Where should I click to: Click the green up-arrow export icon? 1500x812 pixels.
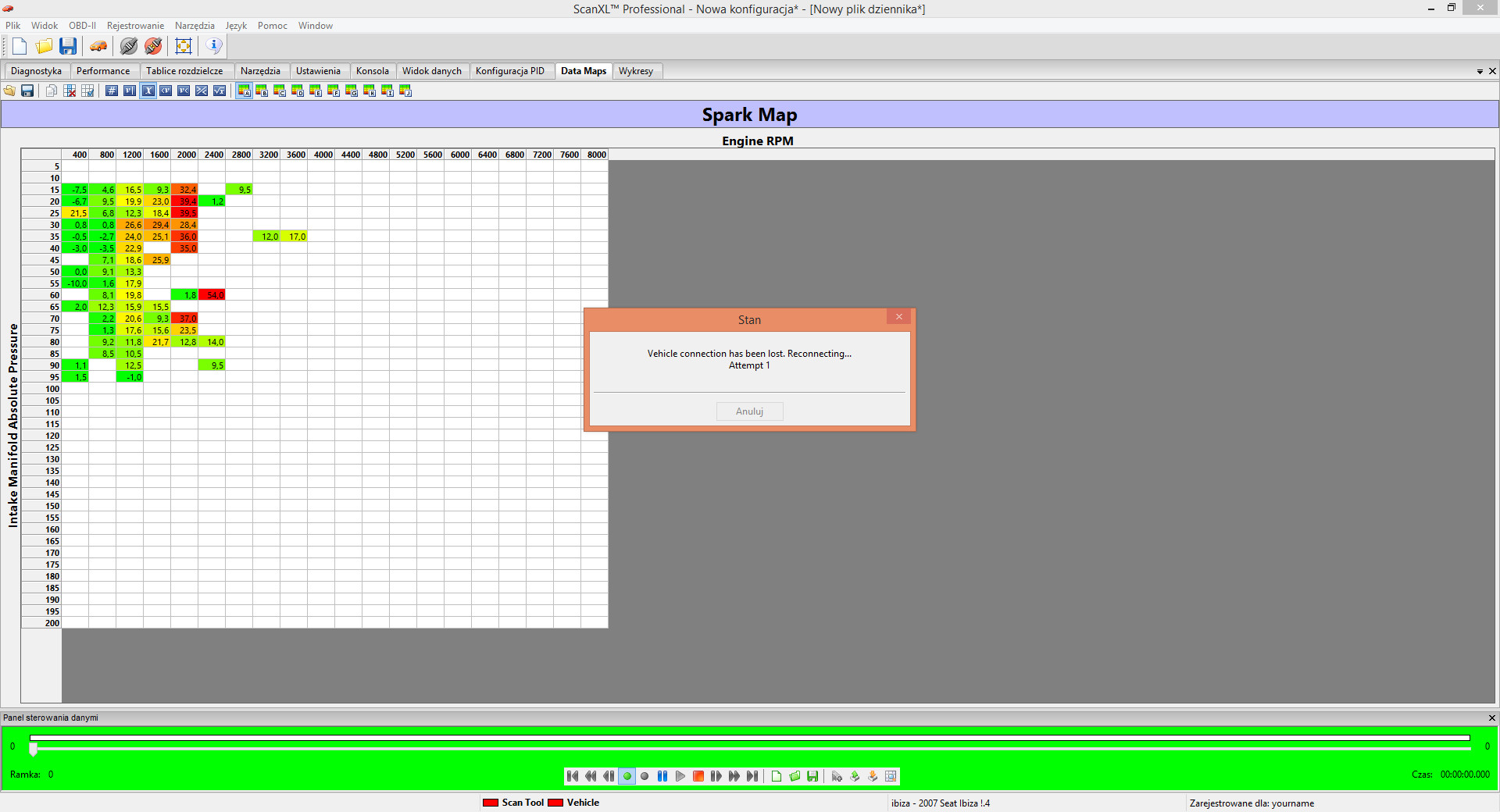pyautogui.click(x=855, y=776)
